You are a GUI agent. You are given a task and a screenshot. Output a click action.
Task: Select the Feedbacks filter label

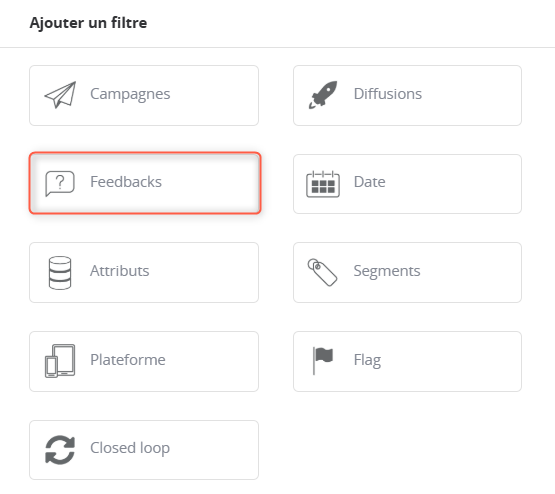click(126, 182)
